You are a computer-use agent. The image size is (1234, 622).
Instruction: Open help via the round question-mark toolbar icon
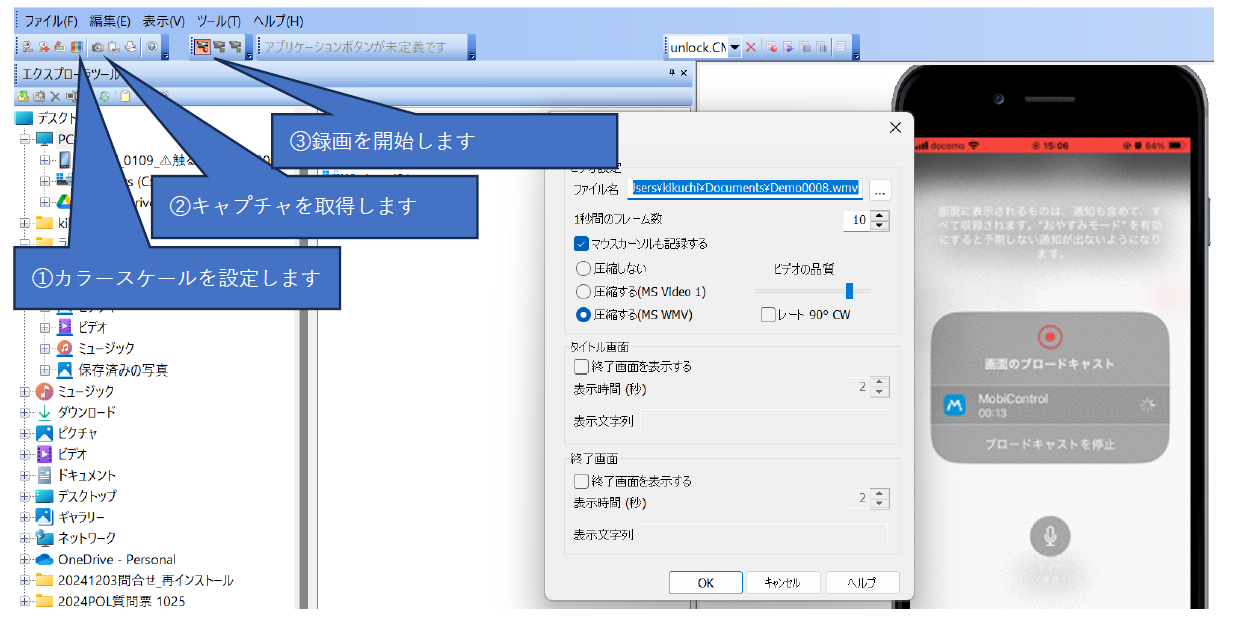(152, 47)
